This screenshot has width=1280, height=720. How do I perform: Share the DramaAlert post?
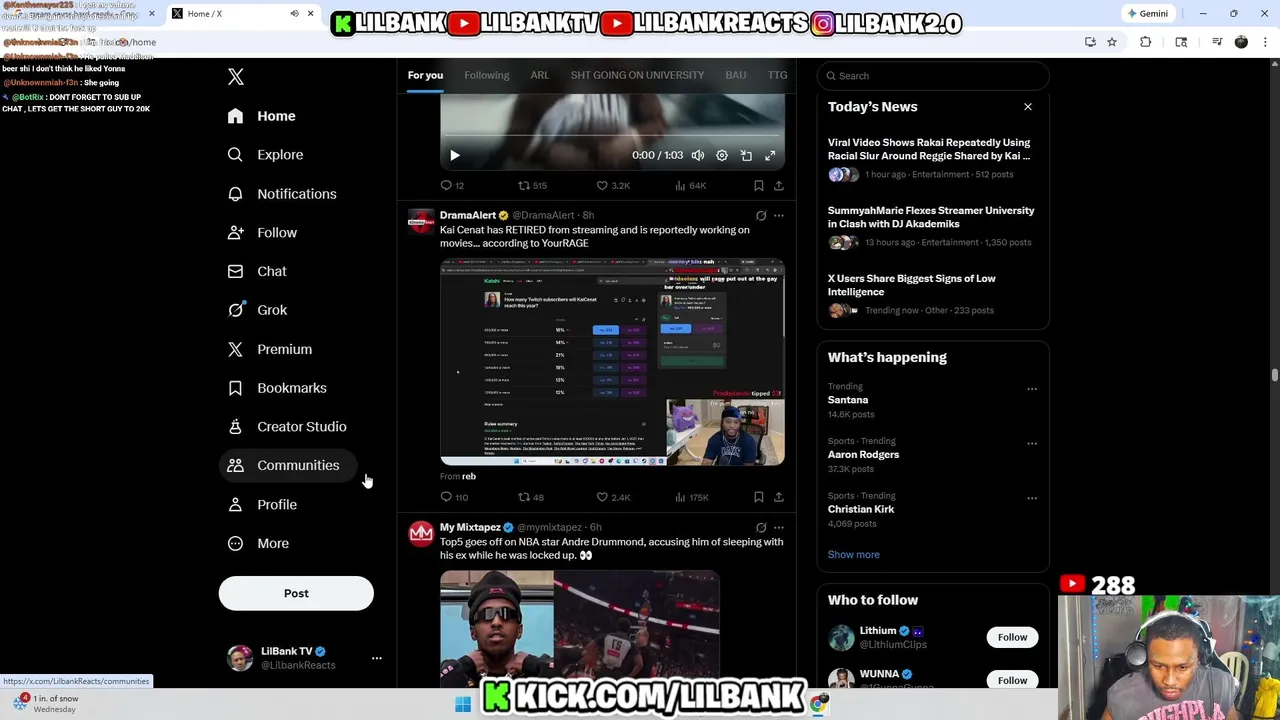point(779,497)
